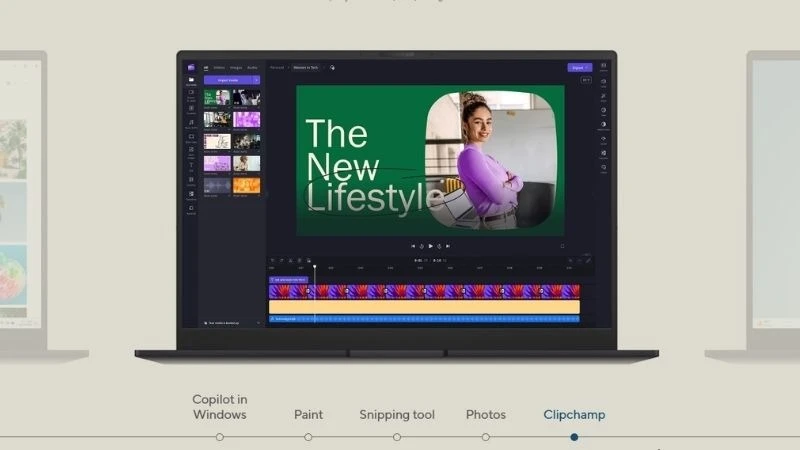Select The New Lifestyle green media thumbnail
The height and width of the screenshot is (450, 800).
click(x=217, y=97)
